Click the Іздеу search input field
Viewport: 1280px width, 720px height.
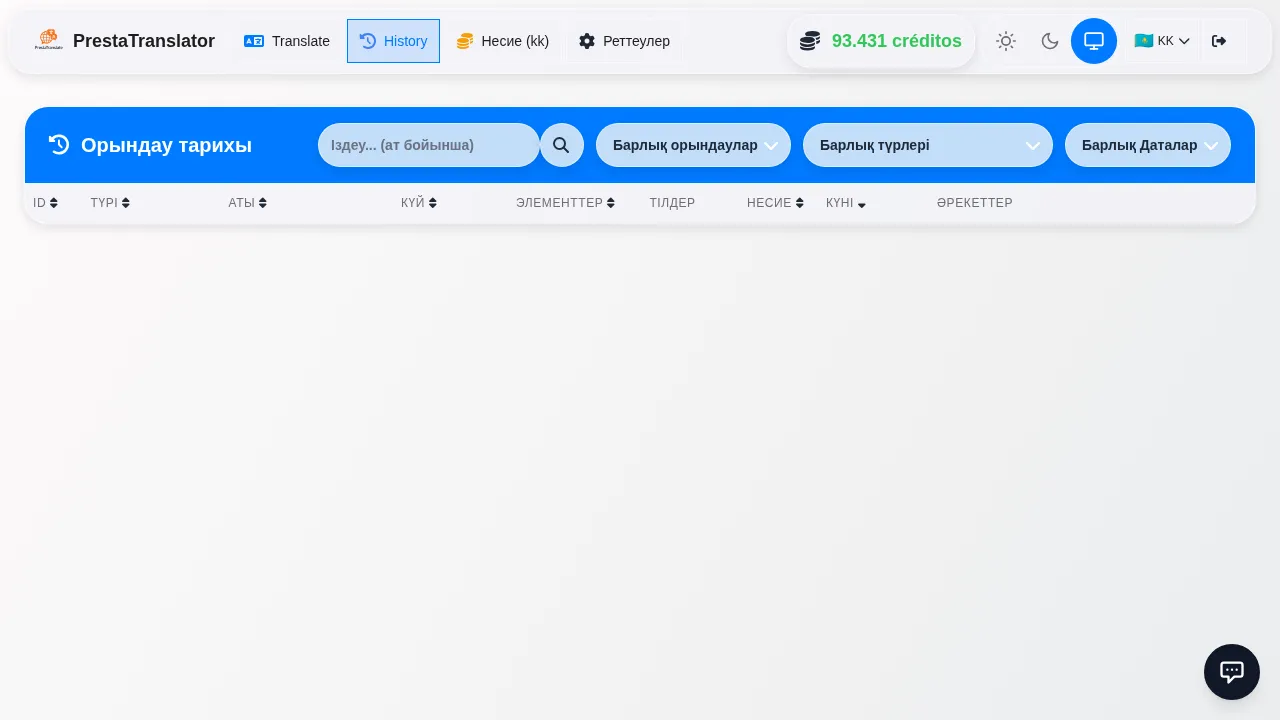click(x=428, y=145)
